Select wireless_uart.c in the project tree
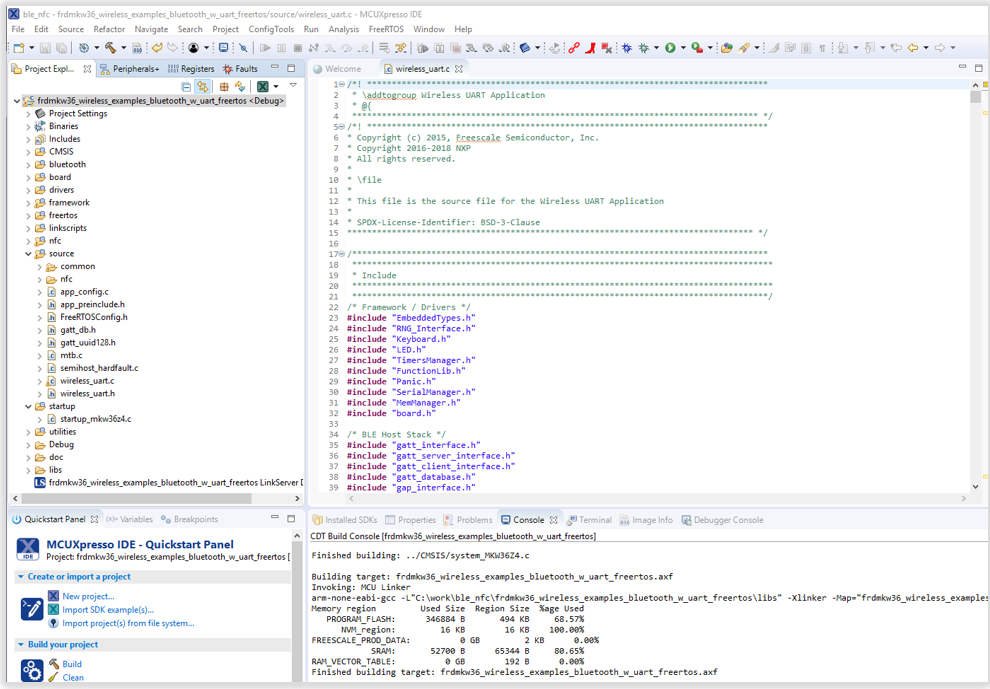 [87, 381]
